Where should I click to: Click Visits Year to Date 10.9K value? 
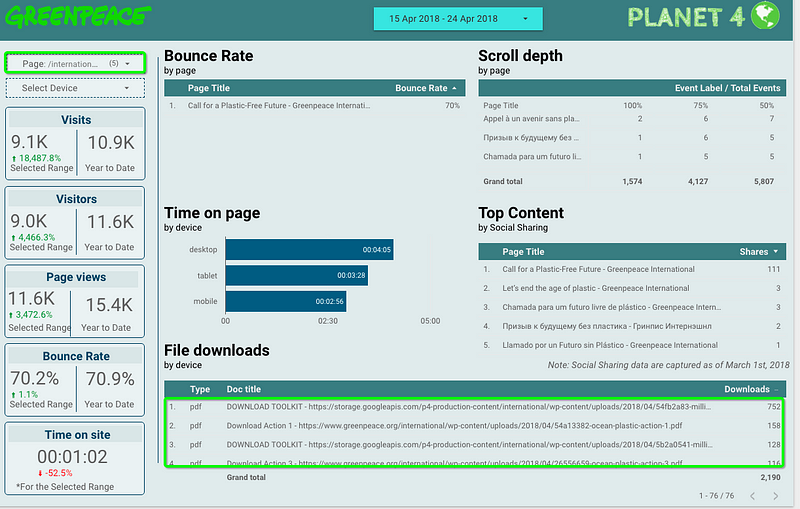coord(111,143)
